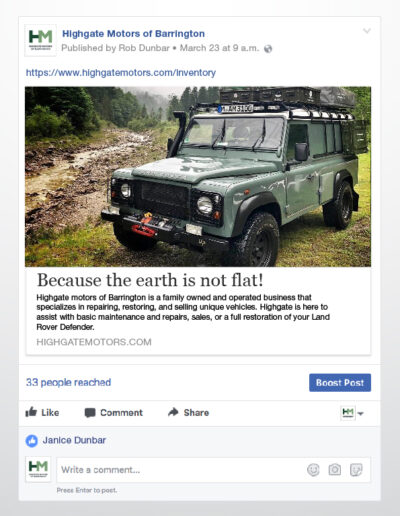
Task: Click the Land Rover Defender photo
Action: tap(198, 176)
